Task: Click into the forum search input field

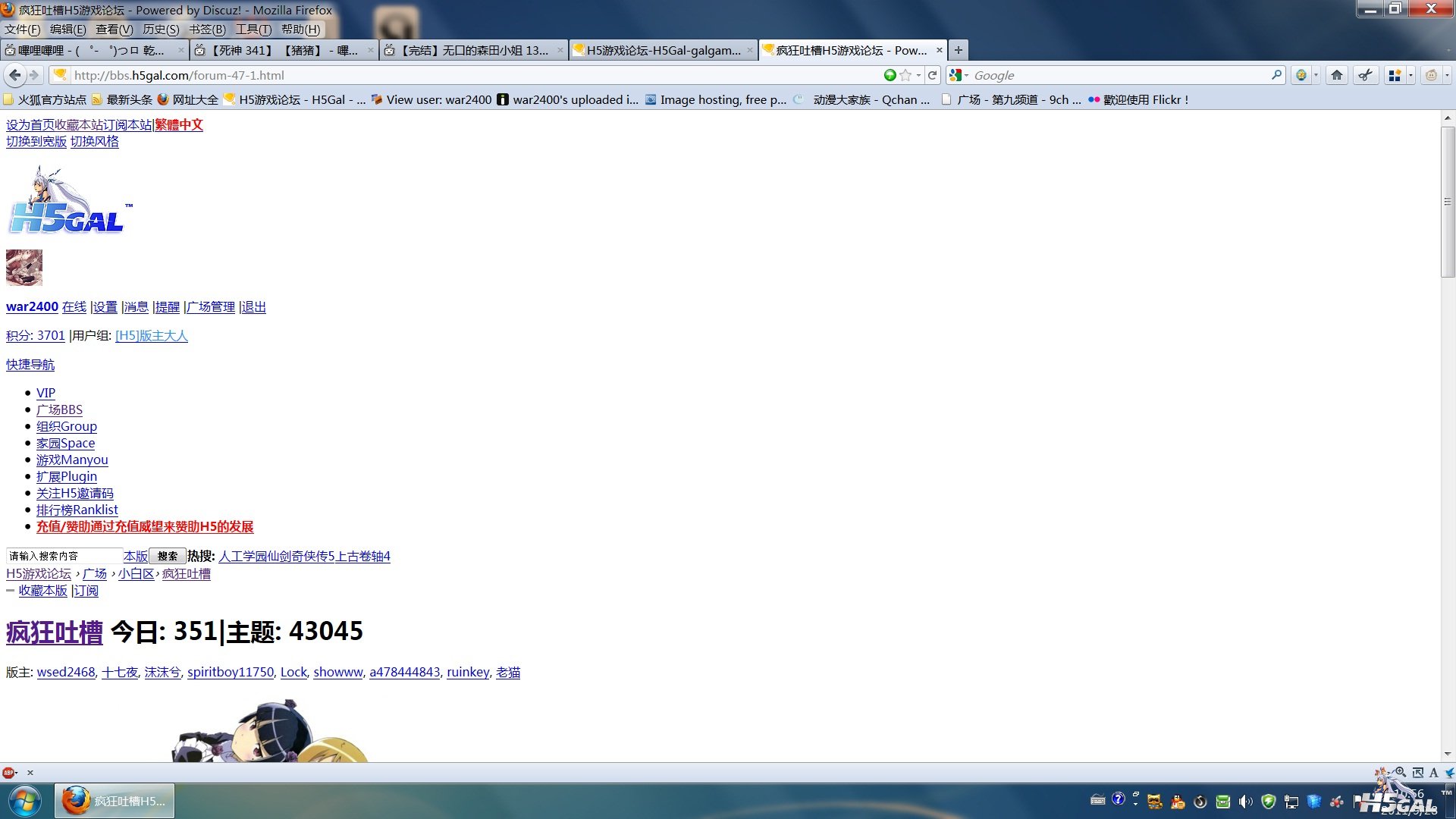Action: tap(64, 556)
